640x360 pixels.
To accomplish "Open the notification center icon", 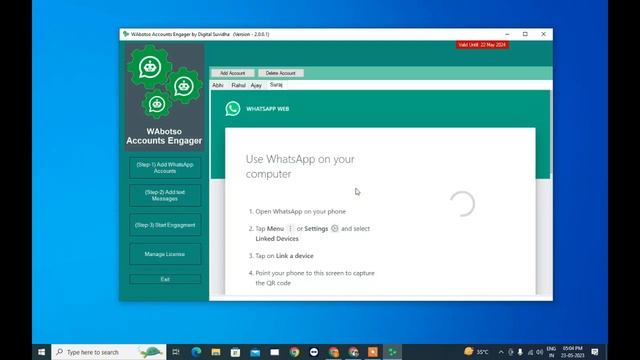I will coord(595,352).
